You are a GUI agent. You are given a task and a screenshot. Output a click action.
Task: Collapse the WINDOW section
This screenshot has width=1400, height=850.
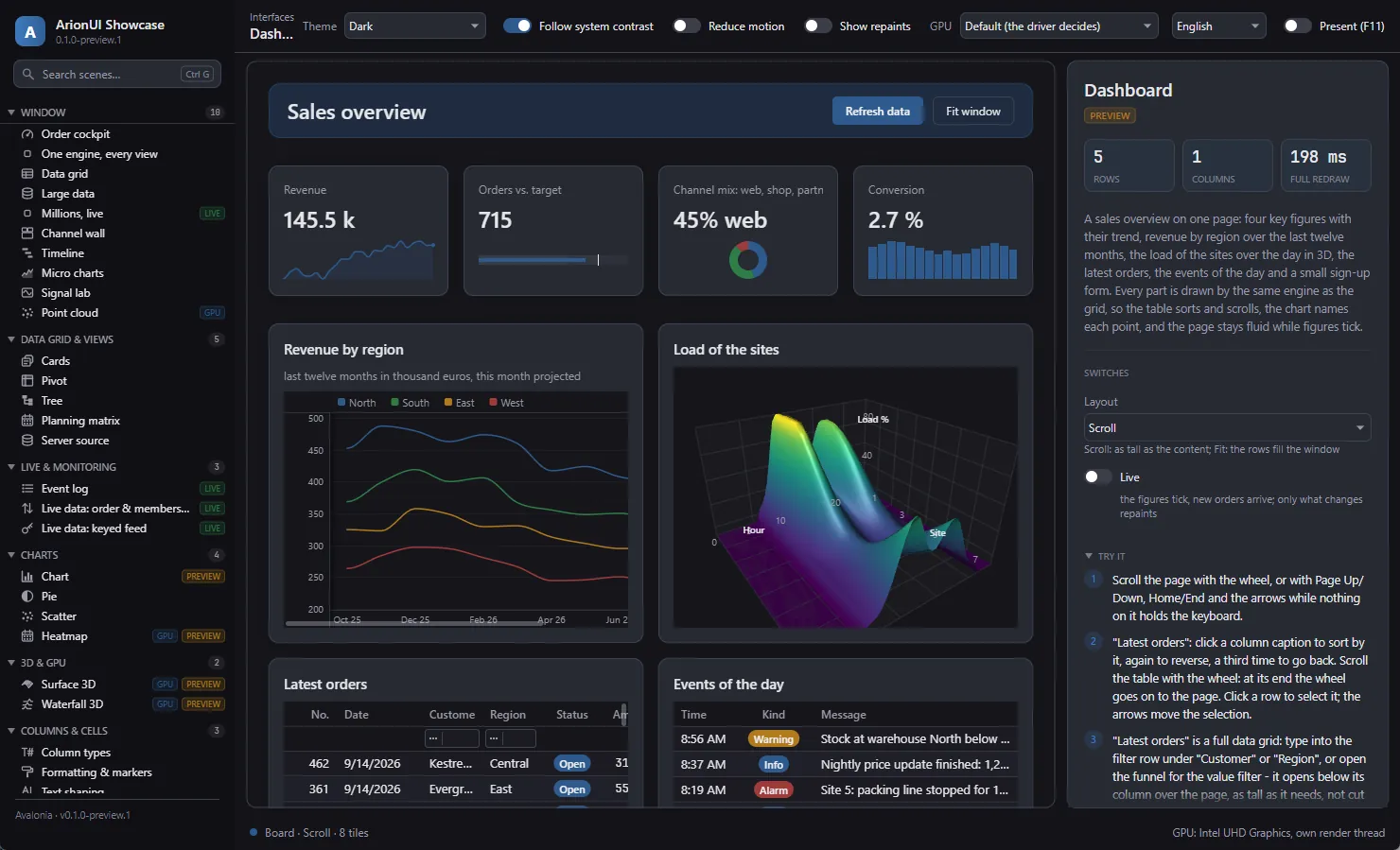[x=11, y=113]
